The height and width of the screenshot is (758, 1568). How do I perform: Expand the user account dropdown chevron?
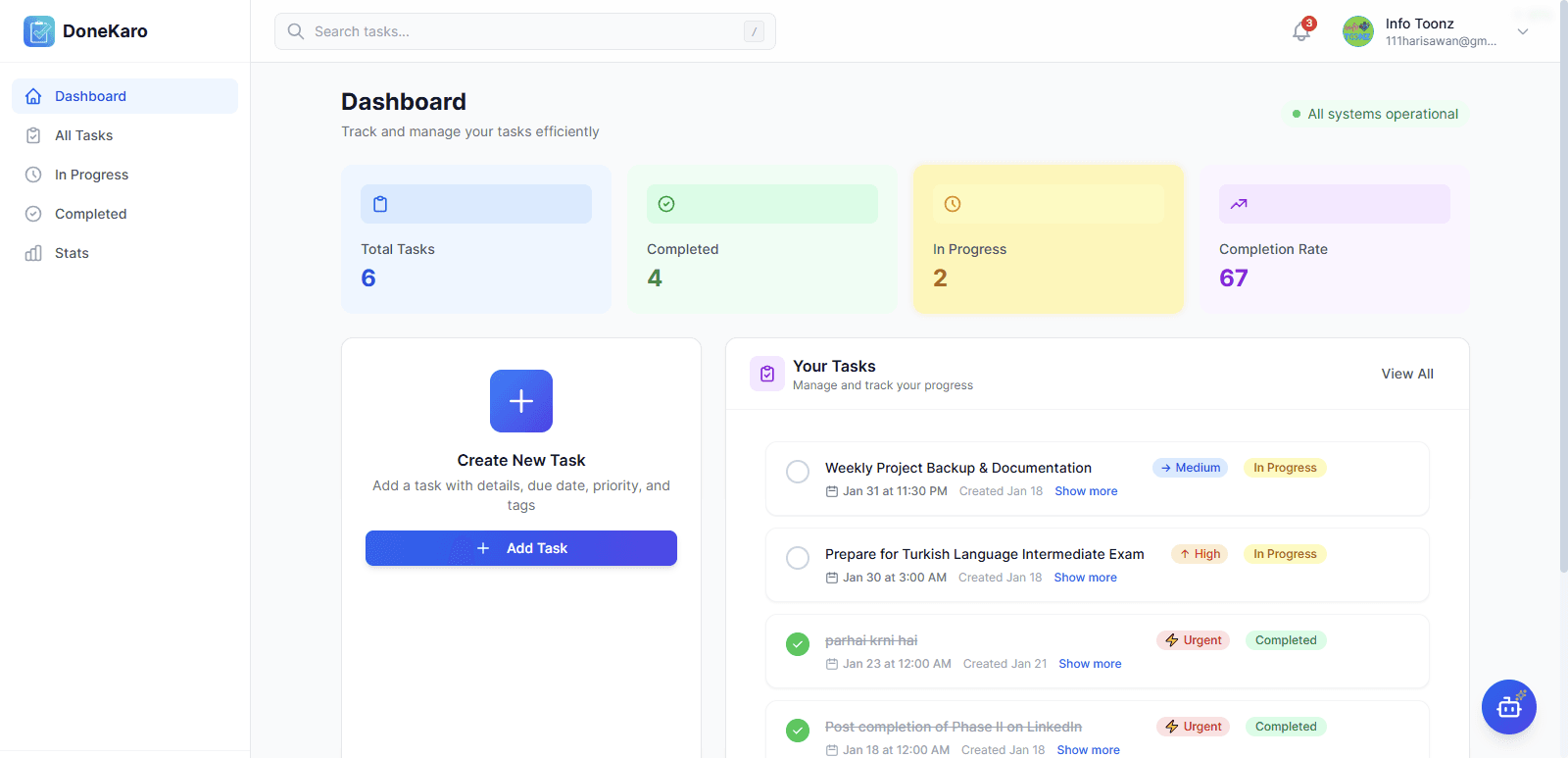click(x=1523, y=31)
